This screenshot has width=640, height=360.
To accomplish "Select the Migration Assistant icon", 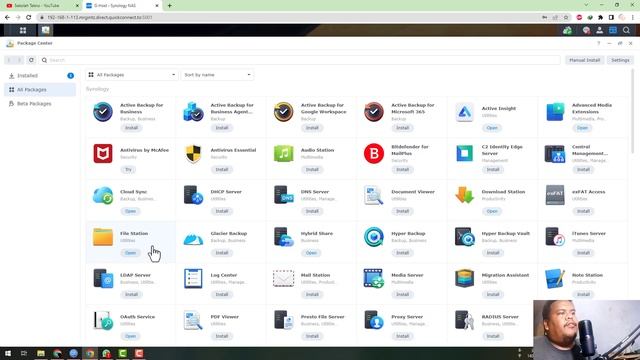I will pyautogui.click(x=464, y=278).
